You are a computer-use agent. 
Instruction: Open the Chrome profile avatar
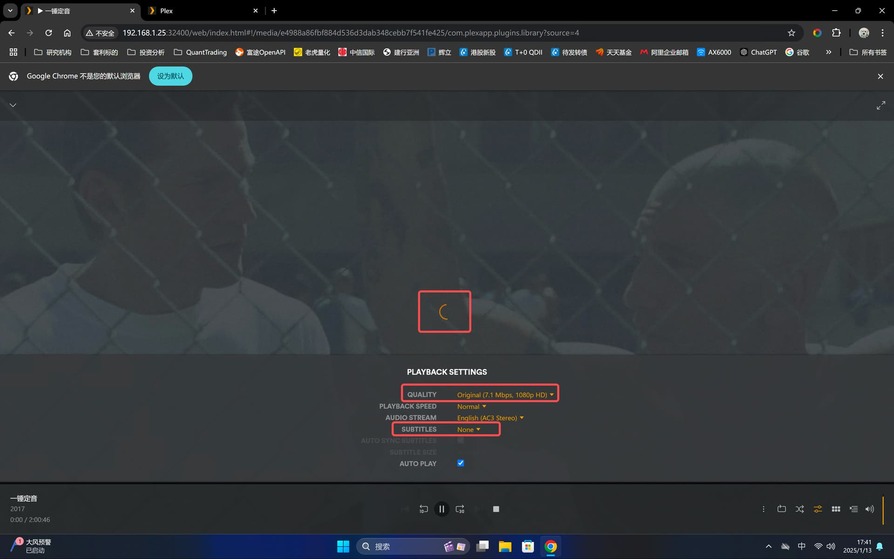(x=864, y=33)
